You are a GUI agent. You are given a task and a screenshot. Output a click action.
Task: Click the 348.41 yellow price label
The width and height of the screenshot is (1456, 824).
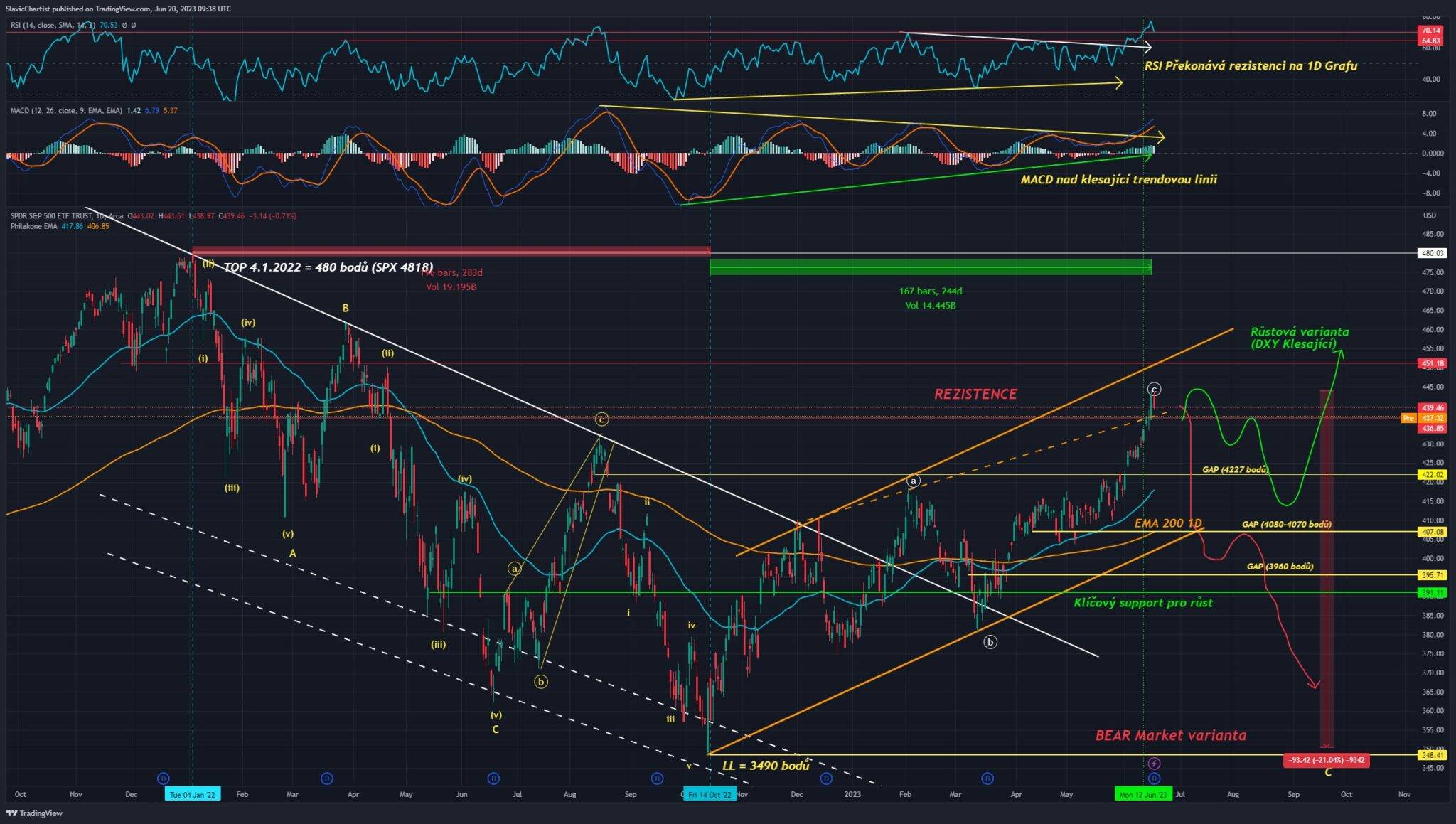[x=1432, y=755]
